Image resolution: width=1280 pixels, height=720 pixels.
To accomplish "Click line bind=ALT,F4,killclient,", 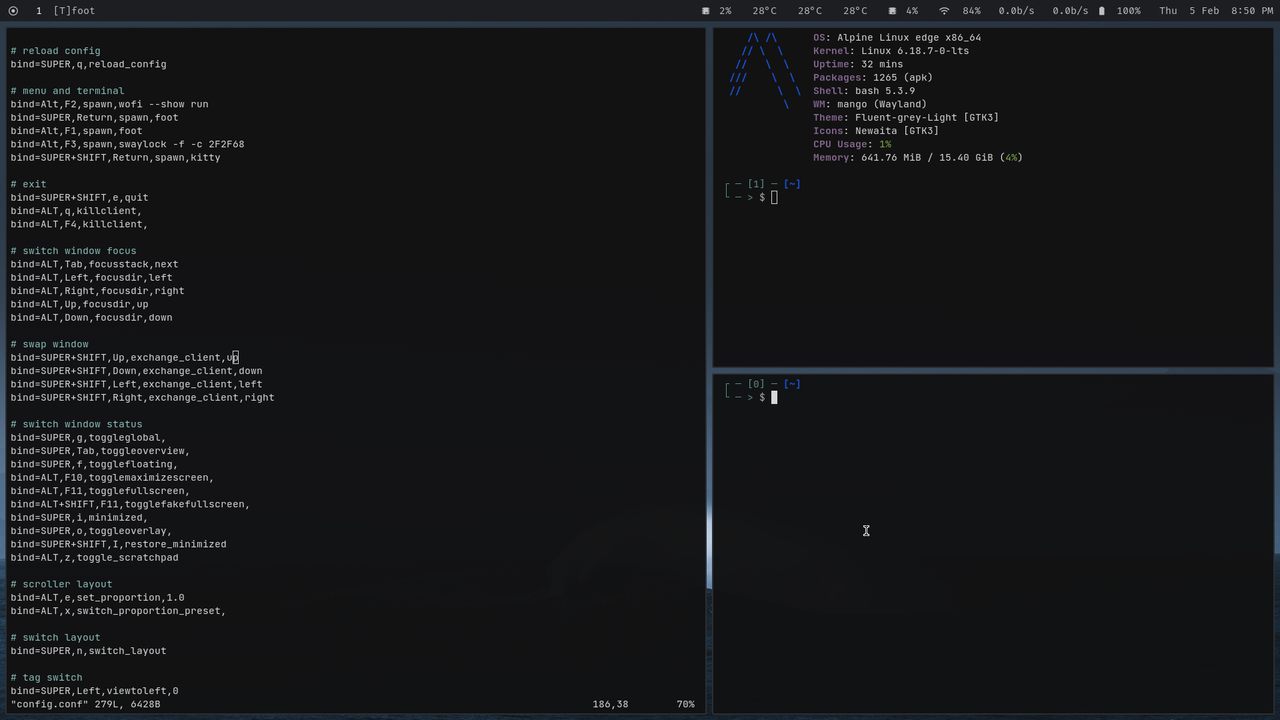I will (x=80, y=224).
